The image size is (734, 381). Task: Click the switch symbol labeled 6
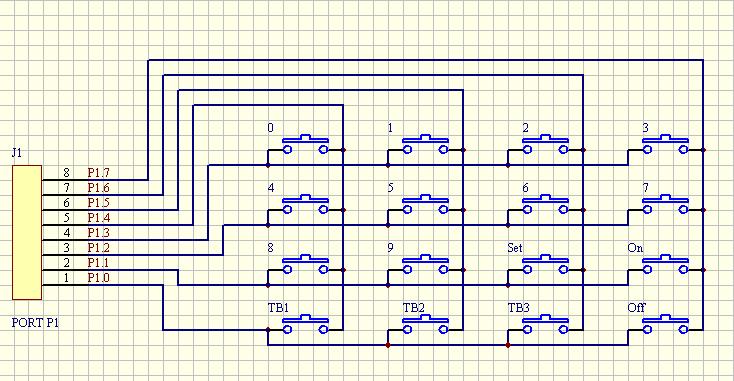tap(545, 204)
